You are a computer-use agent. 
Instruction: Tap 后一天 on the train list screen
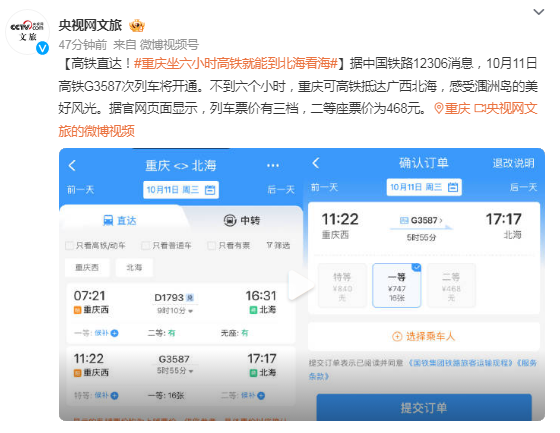tap(281, 189)
